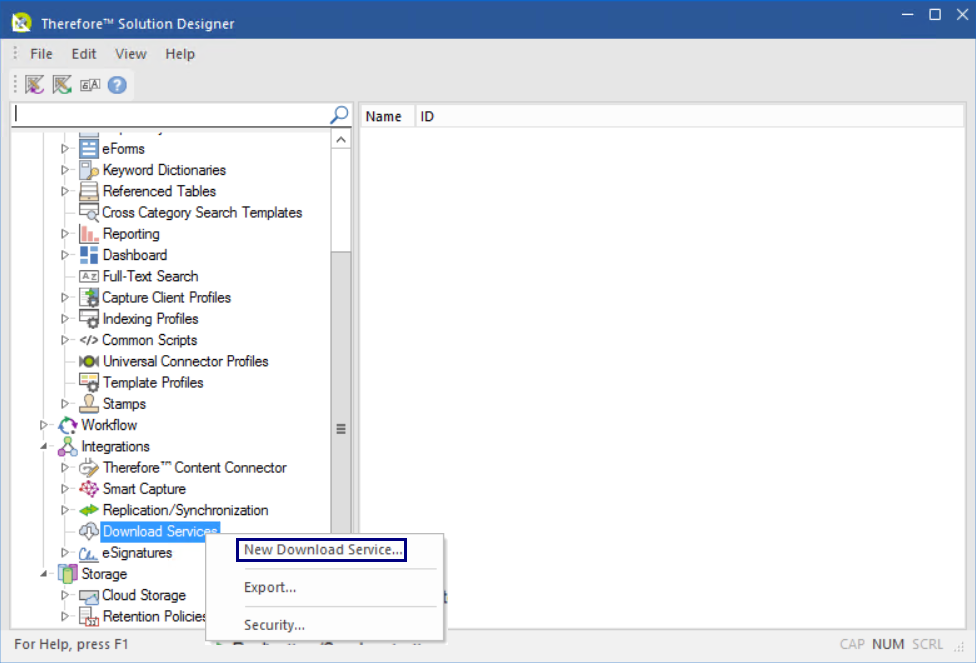Choose New Download Service from context menu
The image size is (976, 663).
322,550
